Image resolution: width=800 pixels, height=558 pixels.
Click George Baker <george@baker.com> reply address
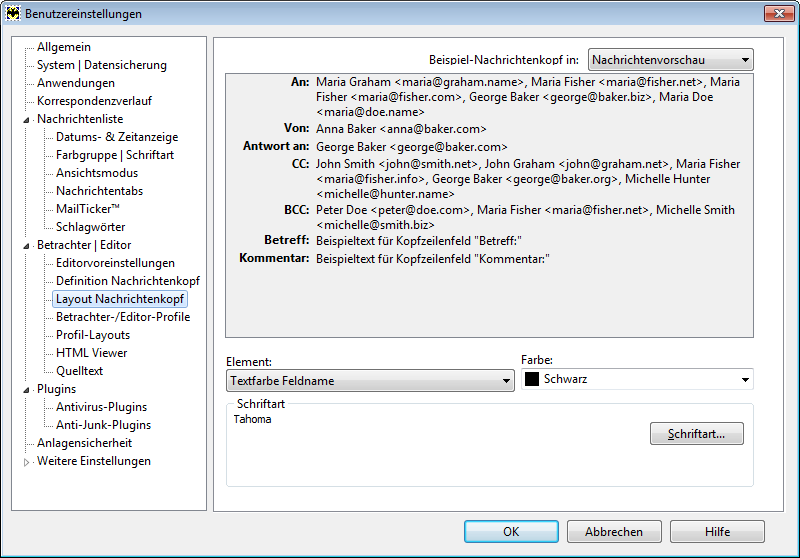click(x=412, y=147)
